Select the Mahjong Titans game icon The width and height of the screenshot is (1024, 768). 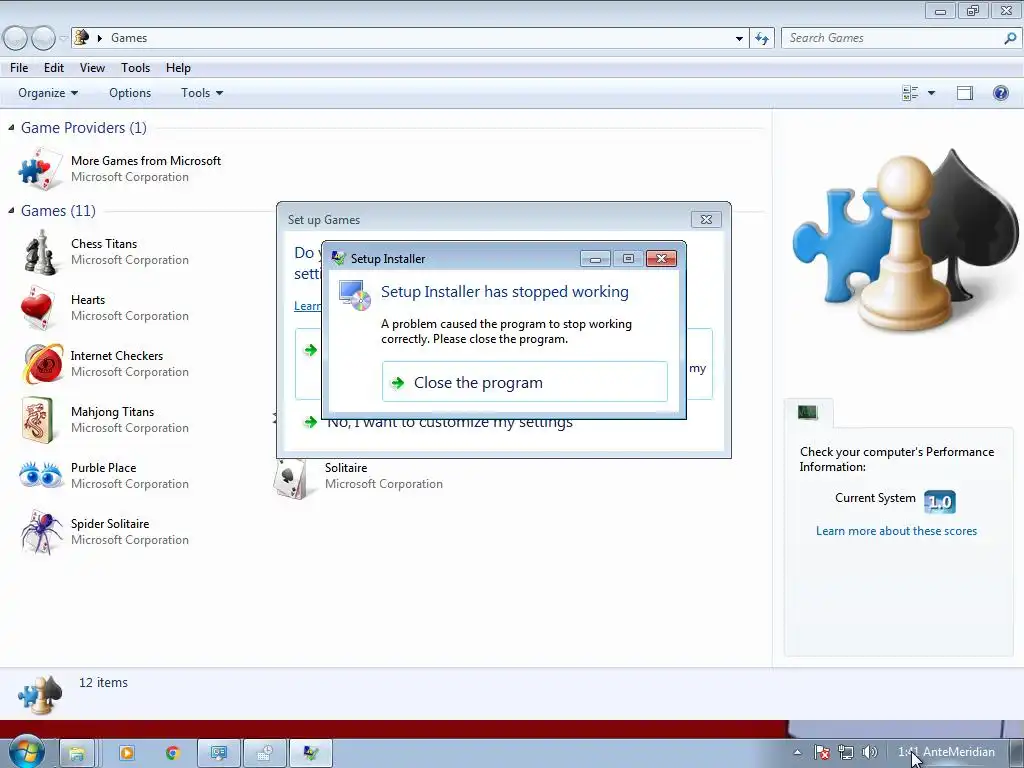[37, 420]
